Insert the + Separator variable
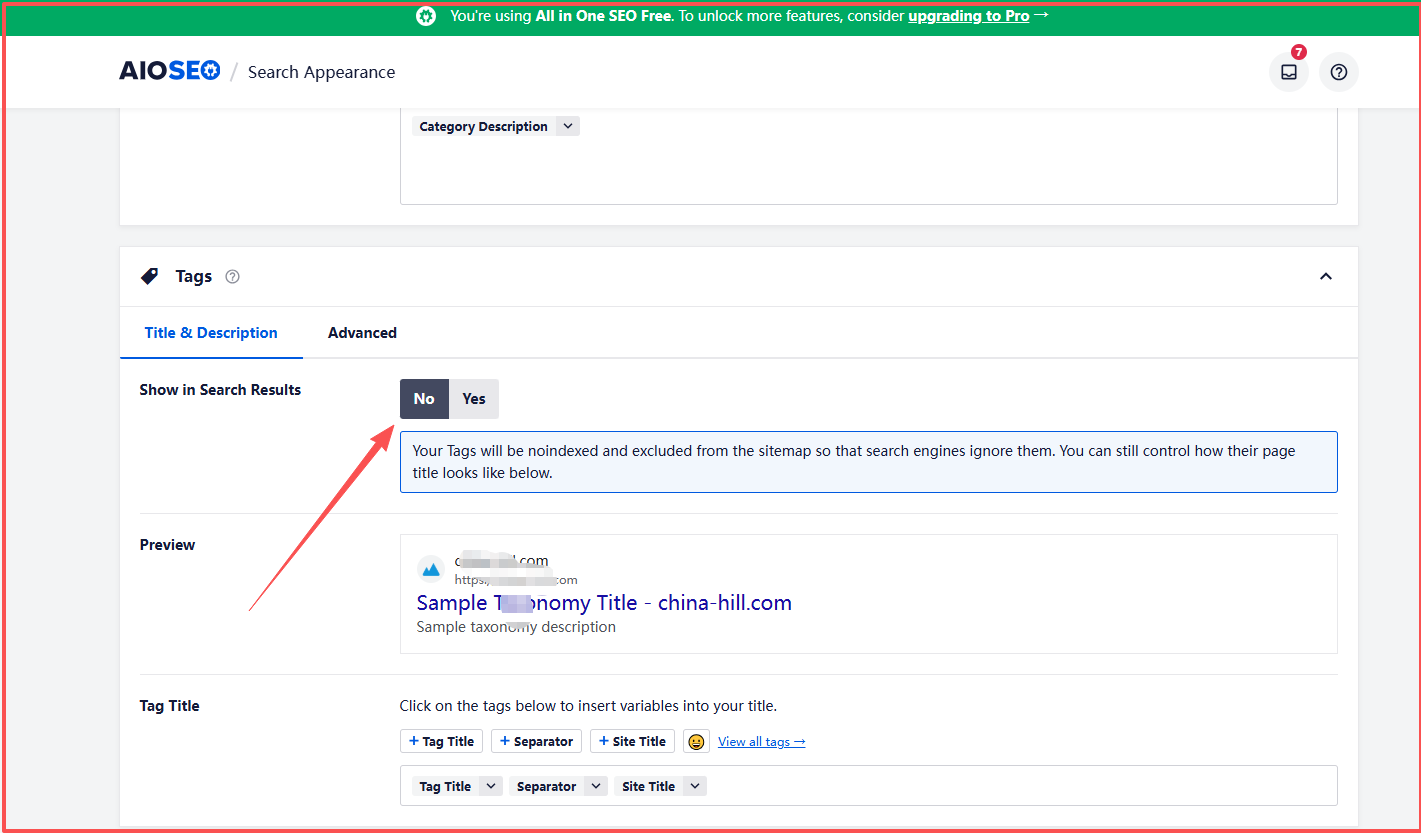This screenshot has height=833, width=1421. pos(536,741)
